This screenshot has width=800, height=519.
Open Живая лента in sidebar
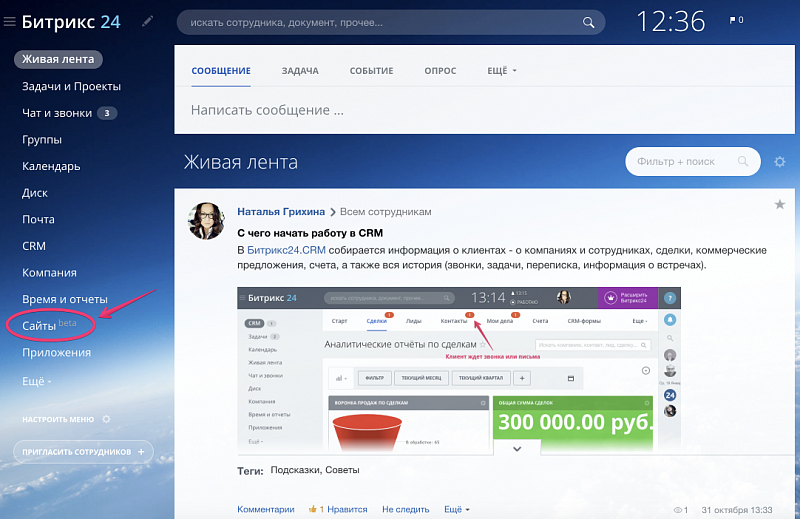(x=58, y=59)
